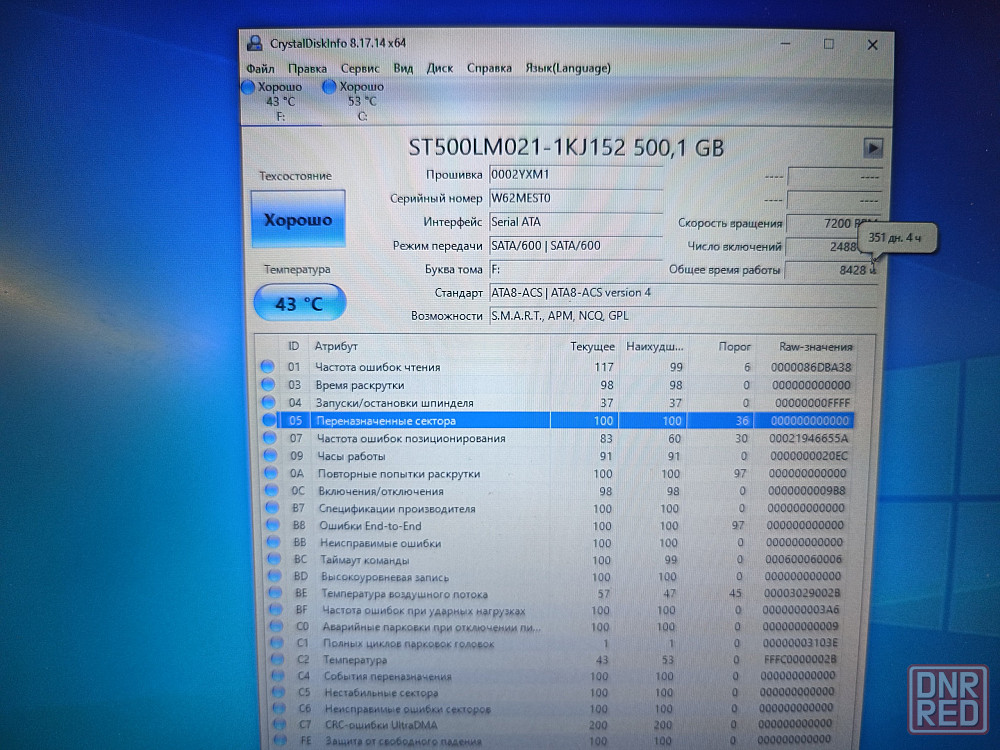
Task: Click the Raw-значения column header
Action: pyautogui.click(x=816, y=346)
